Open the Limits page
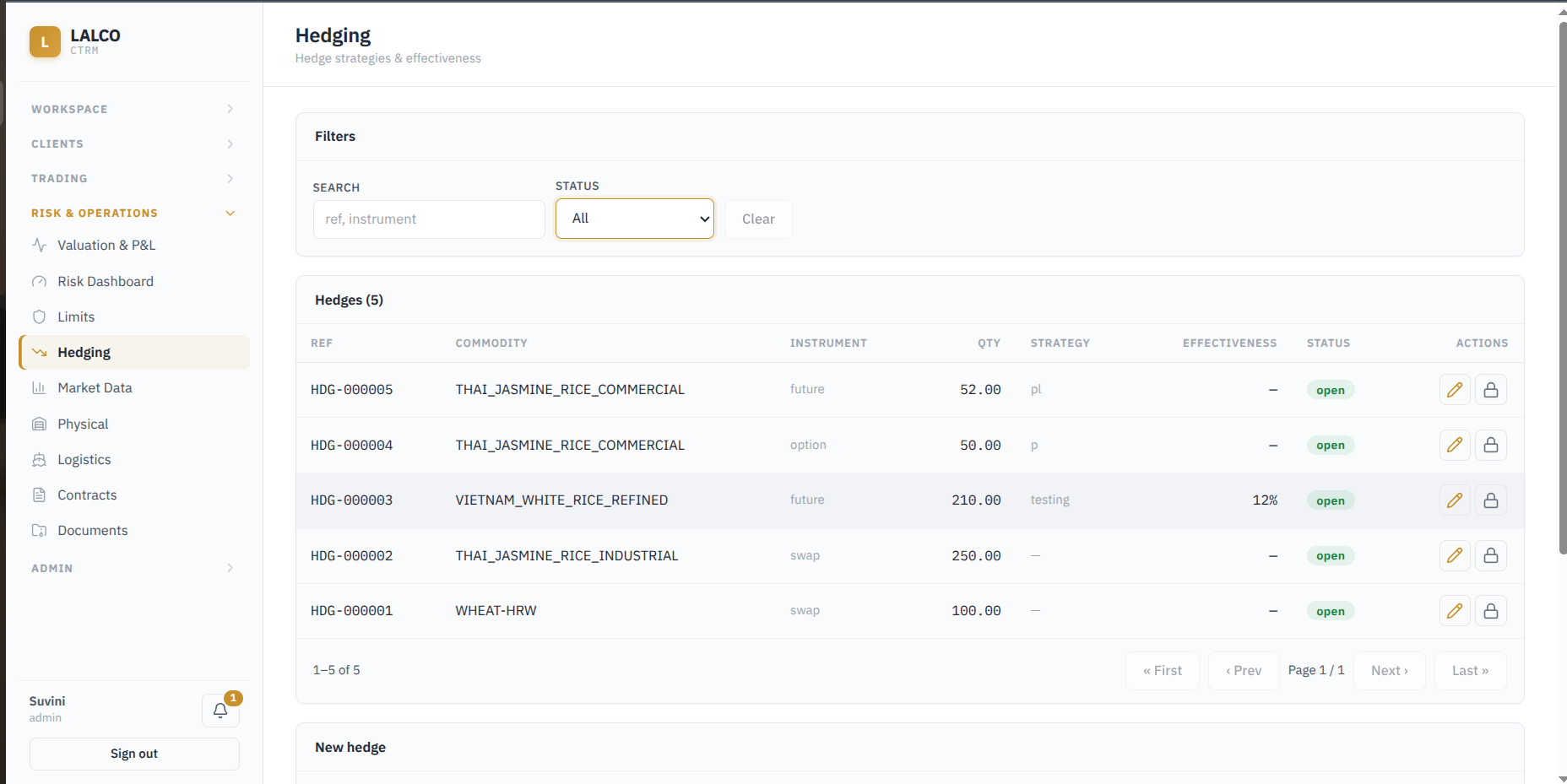The width and height of the screenshot is (1567, 784). (x=134, y=317)
